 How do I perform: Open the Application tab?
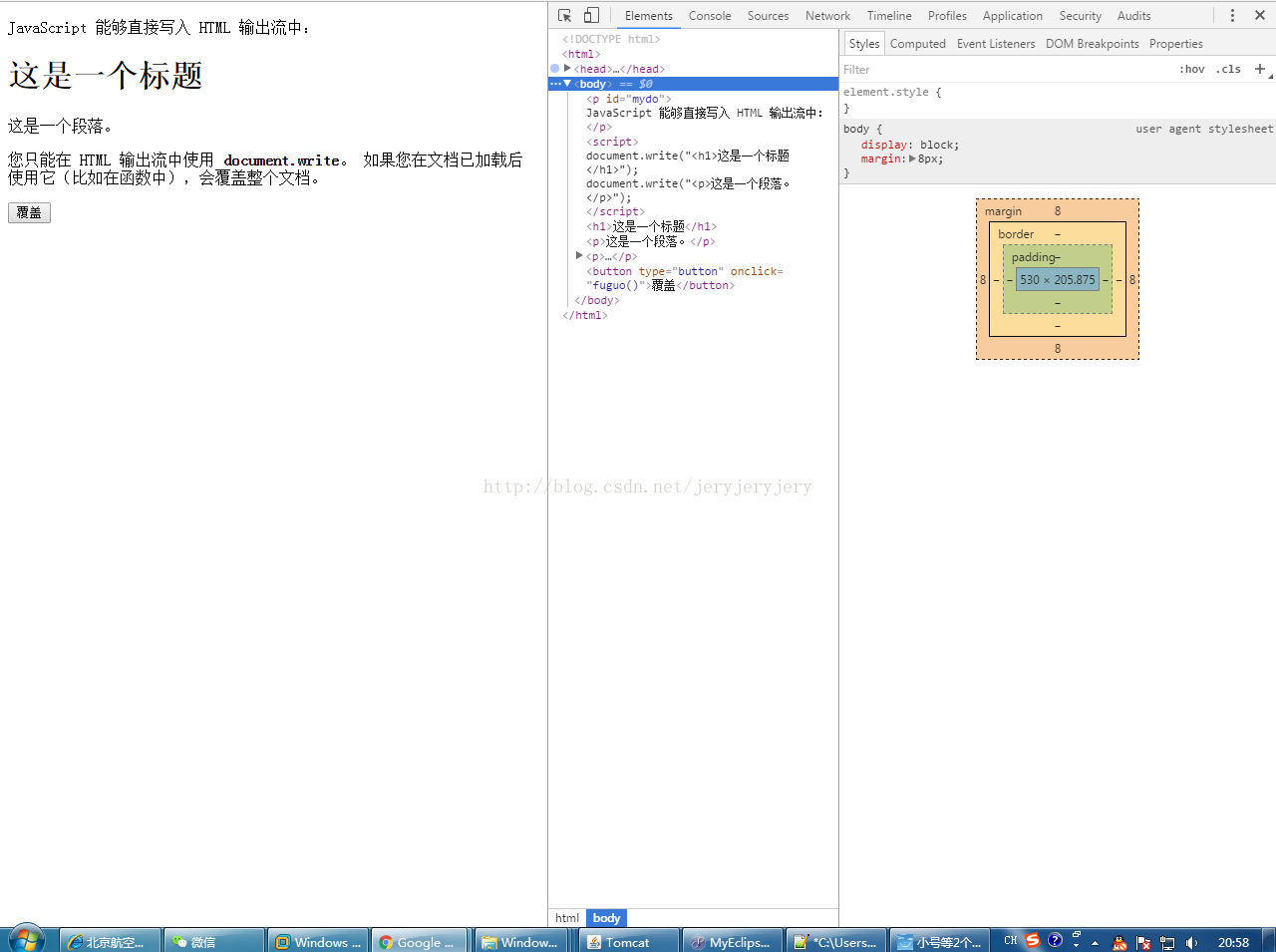coord(1012,16)
